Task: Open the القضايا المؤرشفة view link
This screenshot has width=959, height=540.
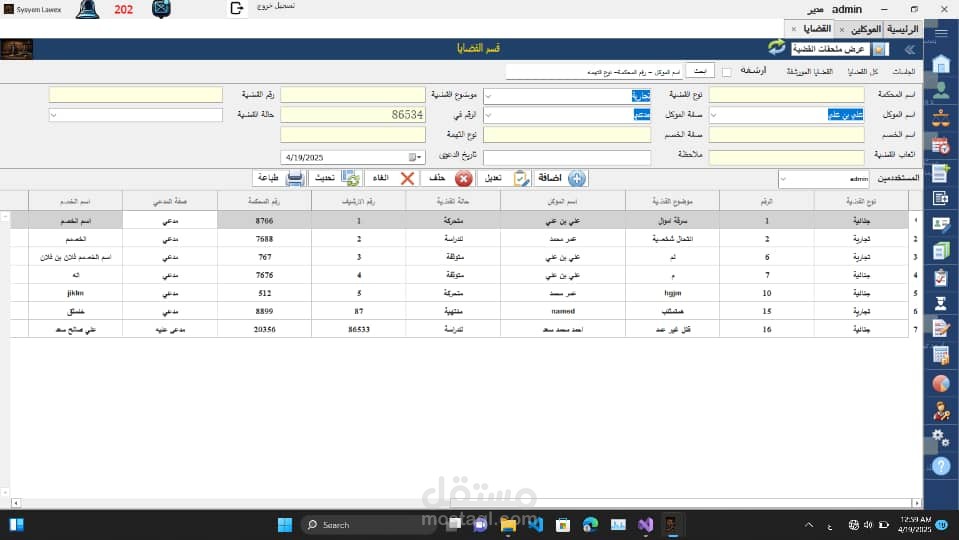Action: click(x=809, y=72)
